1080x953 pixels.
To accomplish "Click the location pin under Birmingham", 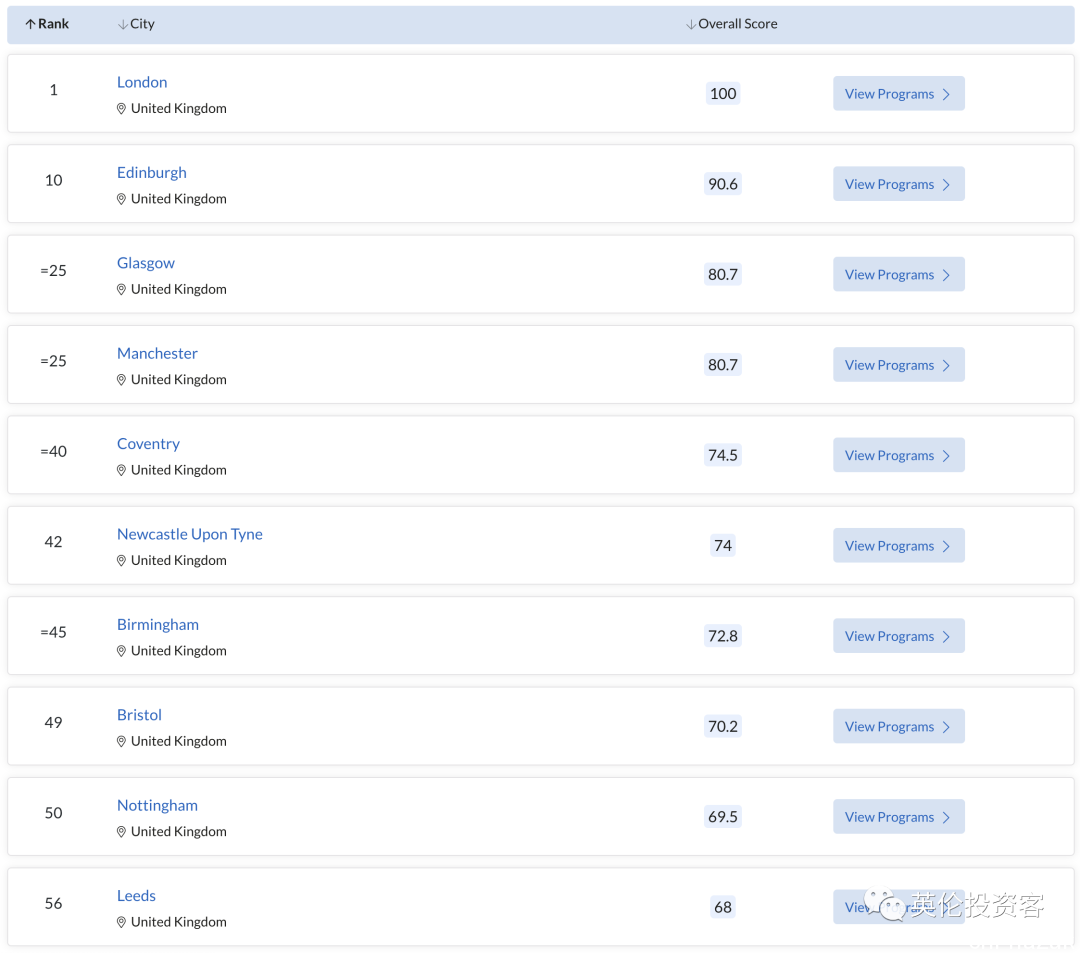I will (121, 651).
